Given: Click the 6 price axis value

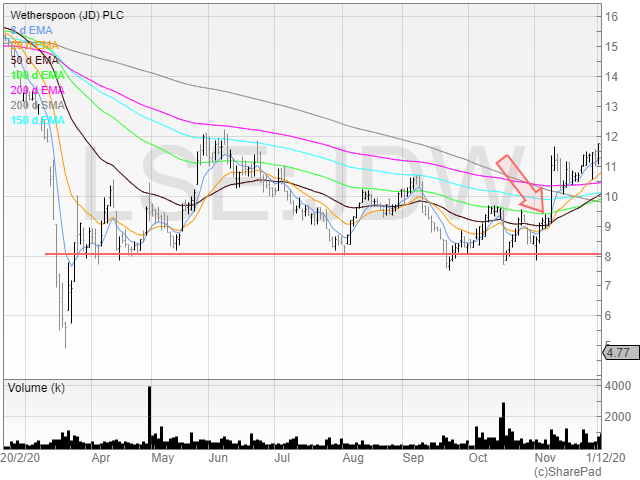Looking at the screenshot, I should pos(608,316).
